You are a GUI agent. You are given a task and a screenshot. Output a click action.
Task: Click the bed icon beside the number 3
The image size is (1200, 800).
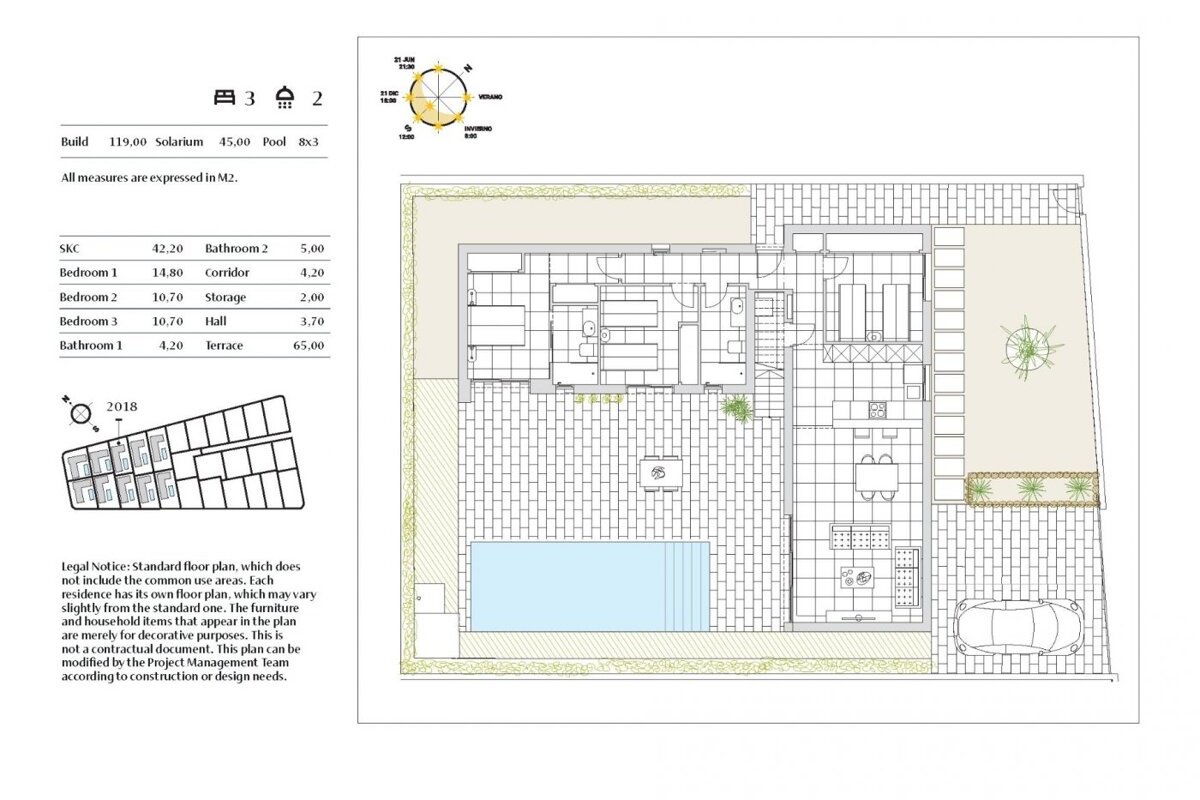[x=223, y=97]
